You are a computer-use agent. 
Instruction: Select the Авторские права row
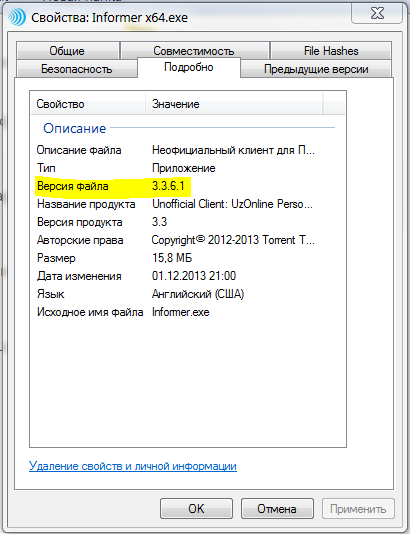(188, 240)
